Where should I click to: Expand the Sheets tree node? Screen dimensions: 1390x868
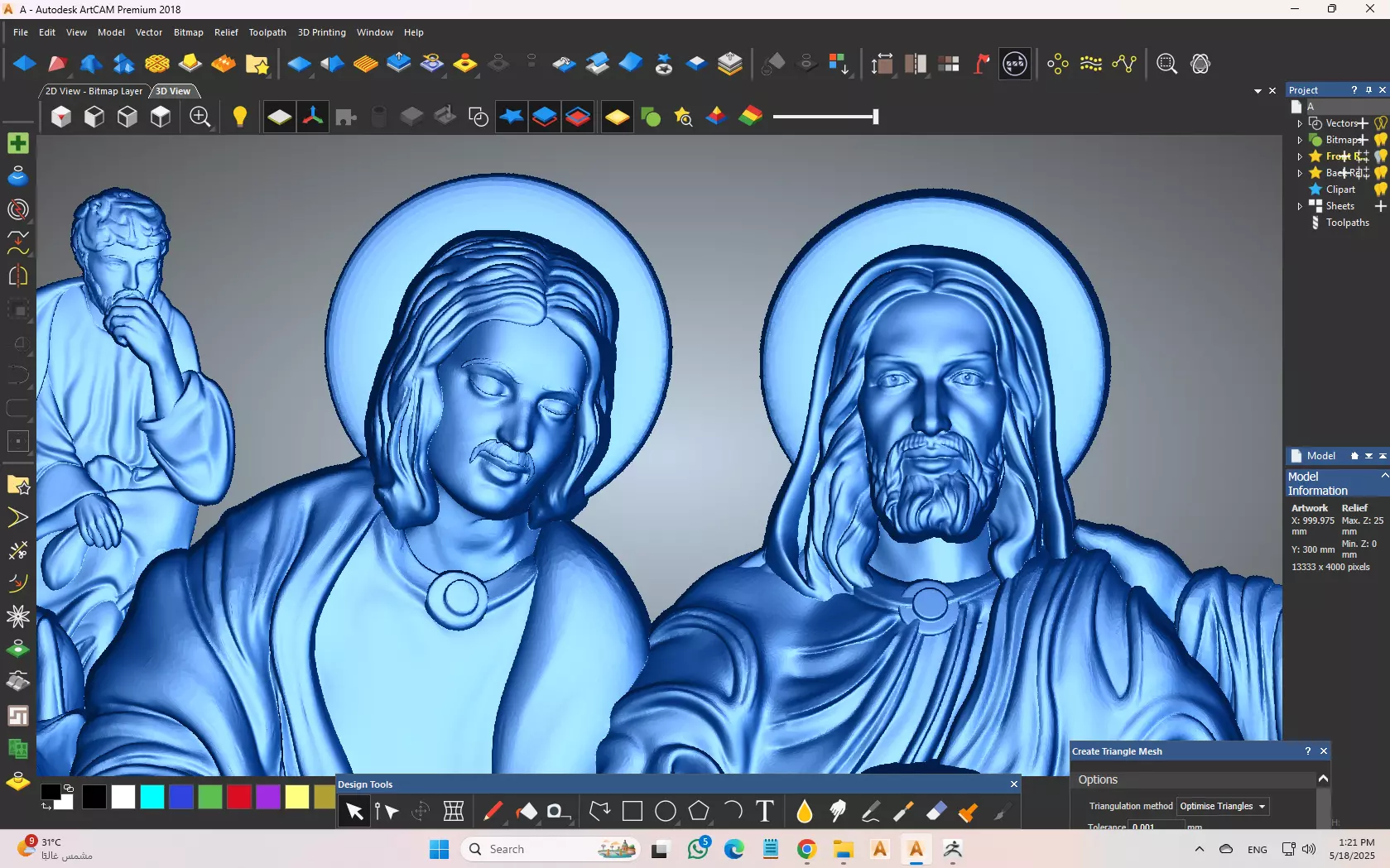(x=1300, y=206)
